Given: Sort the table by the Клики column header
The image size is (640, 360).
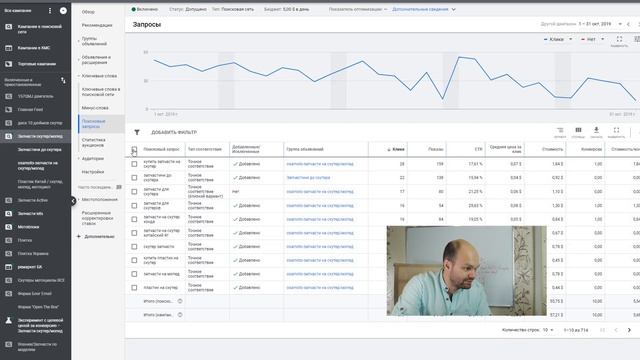Looking at the screenshot, I should click(x=396, y=149).
